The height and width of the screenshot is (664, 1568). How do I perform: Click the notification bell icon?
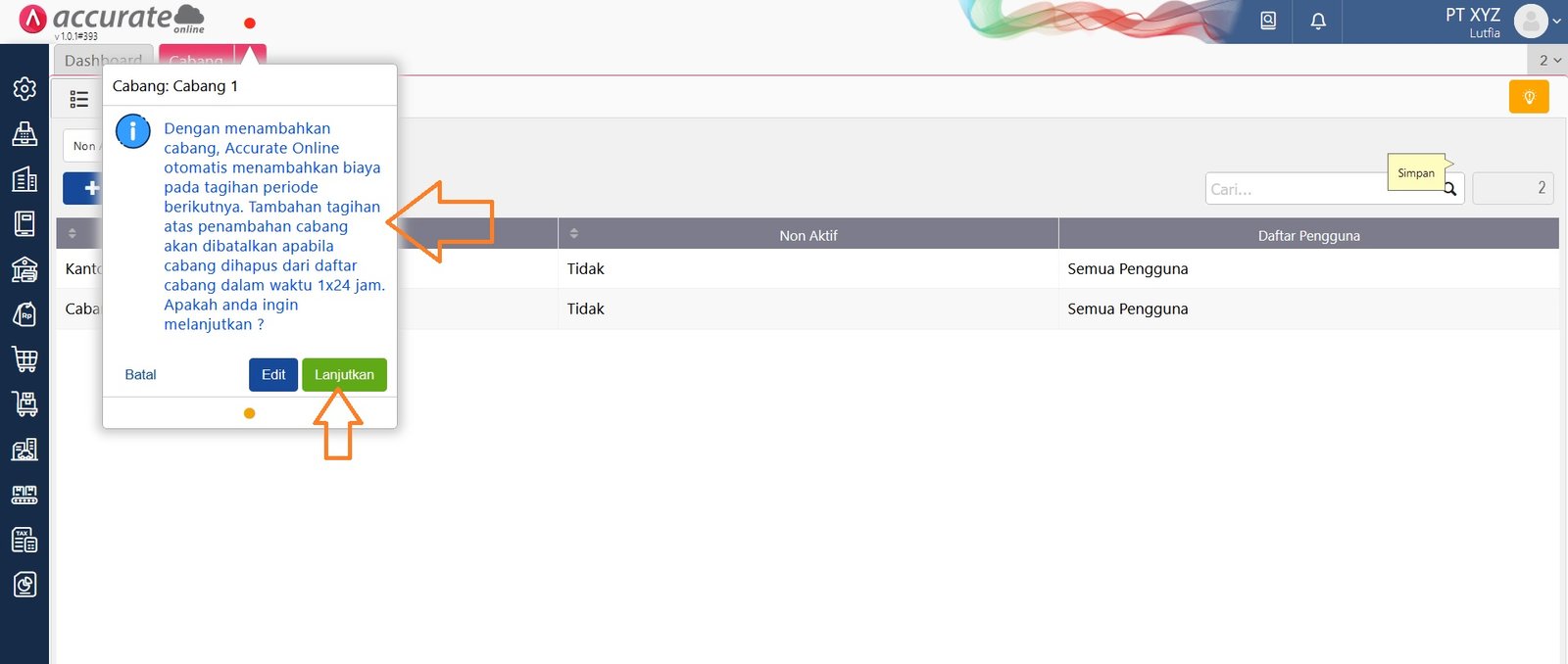point(1318,21)
